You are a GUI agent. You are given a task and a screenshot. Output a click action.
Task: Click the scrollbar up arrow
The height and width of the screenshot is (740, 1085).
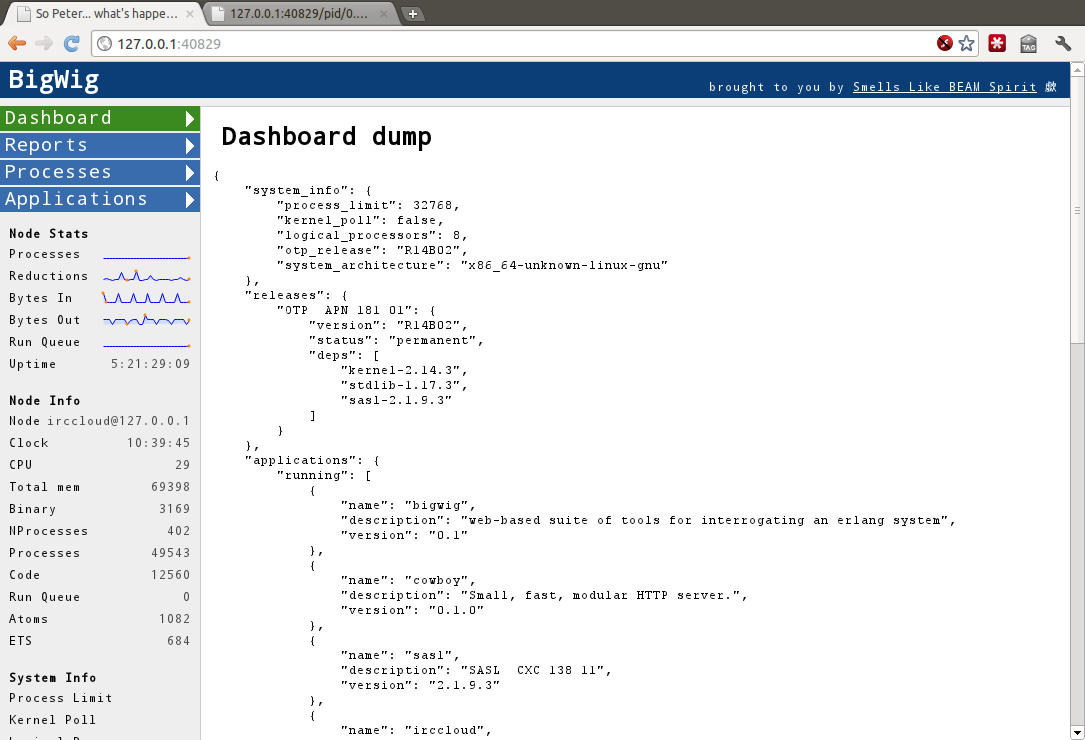[1077, 69]
